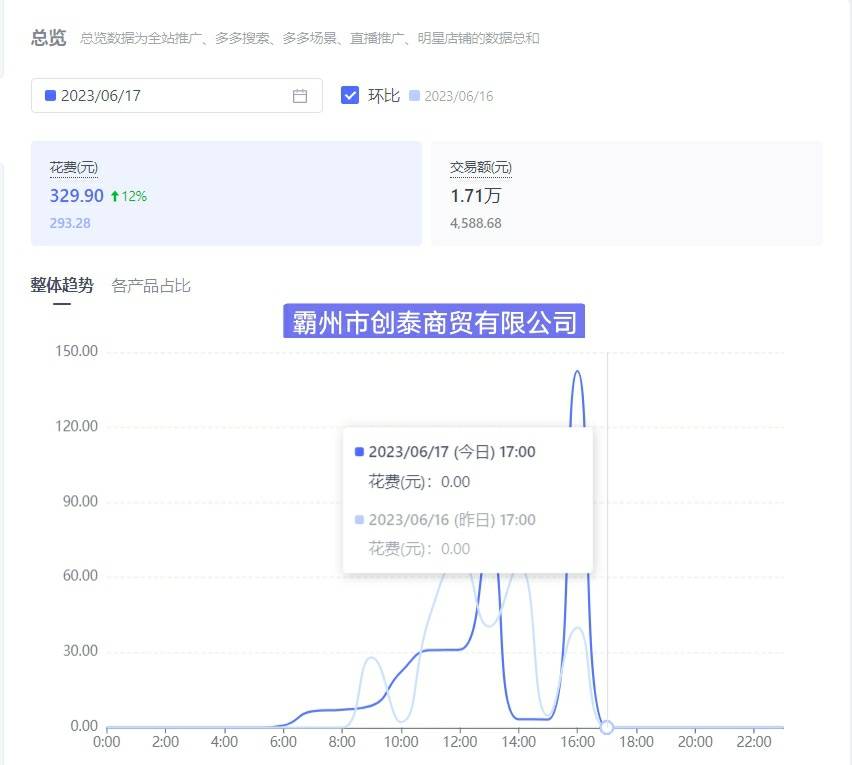The width and height of the screenshot is (852, 765).
Task: Click the 12:00 label on time axis
Action: 460,743
